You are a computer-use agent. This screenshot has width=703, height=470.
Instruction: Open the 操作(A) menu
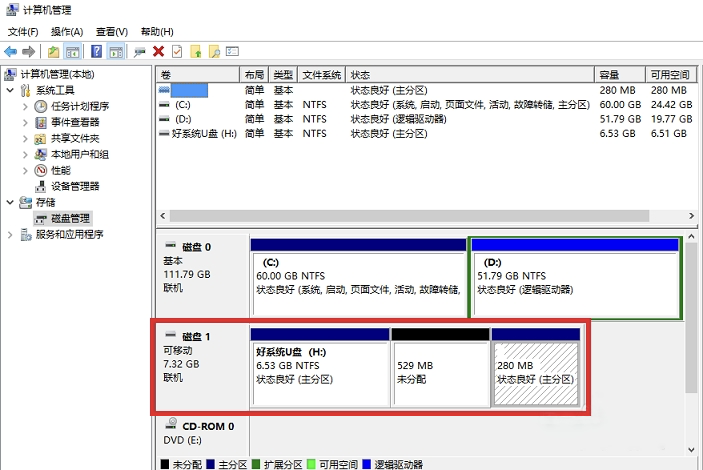pyautogui.click(x=67, y=32)
